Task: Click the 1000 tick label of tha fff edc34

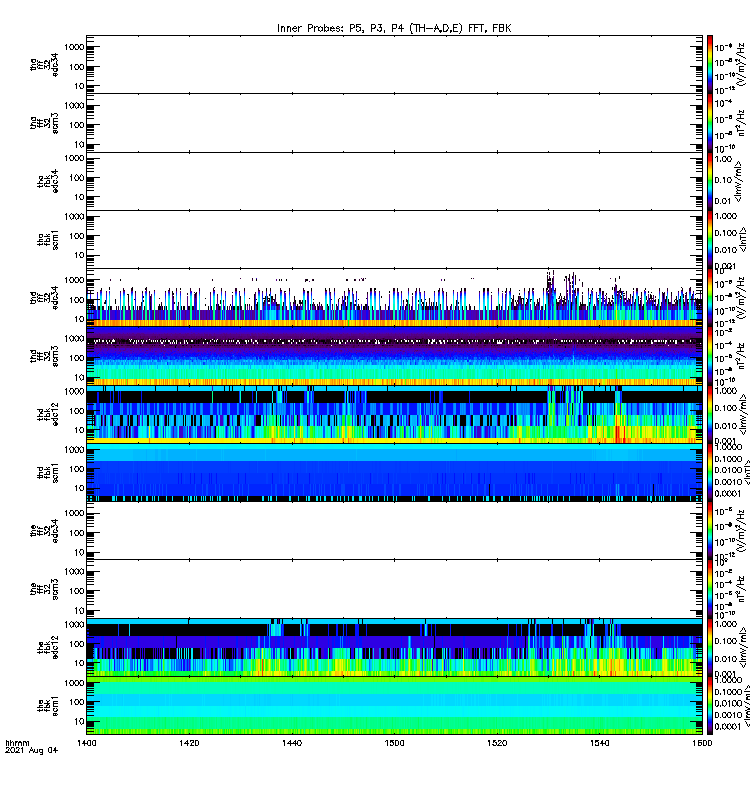Action: [74, 47]
